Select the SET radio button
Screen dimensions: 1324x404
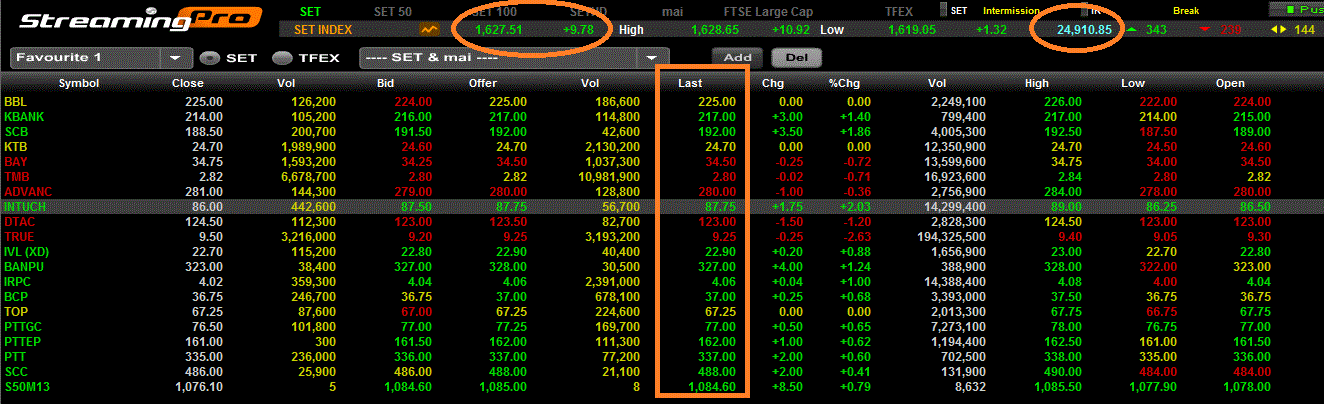click(209, 58)
